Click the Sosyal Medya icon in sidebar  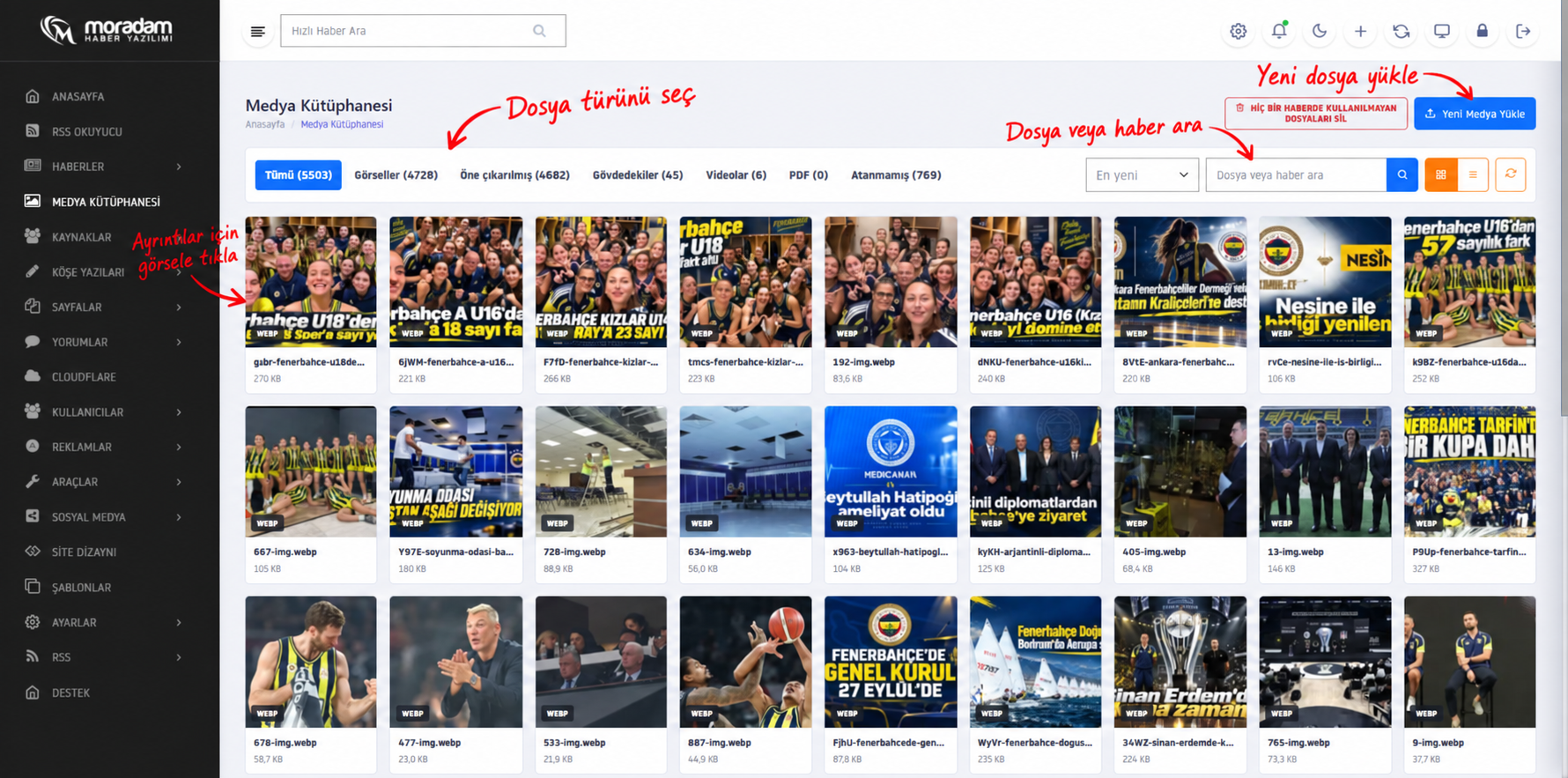coord(33,516)
